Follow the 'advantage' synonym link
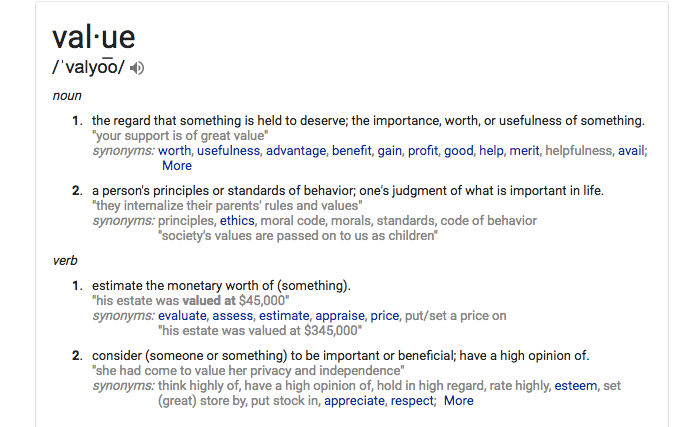 click(x=296, y=150)
